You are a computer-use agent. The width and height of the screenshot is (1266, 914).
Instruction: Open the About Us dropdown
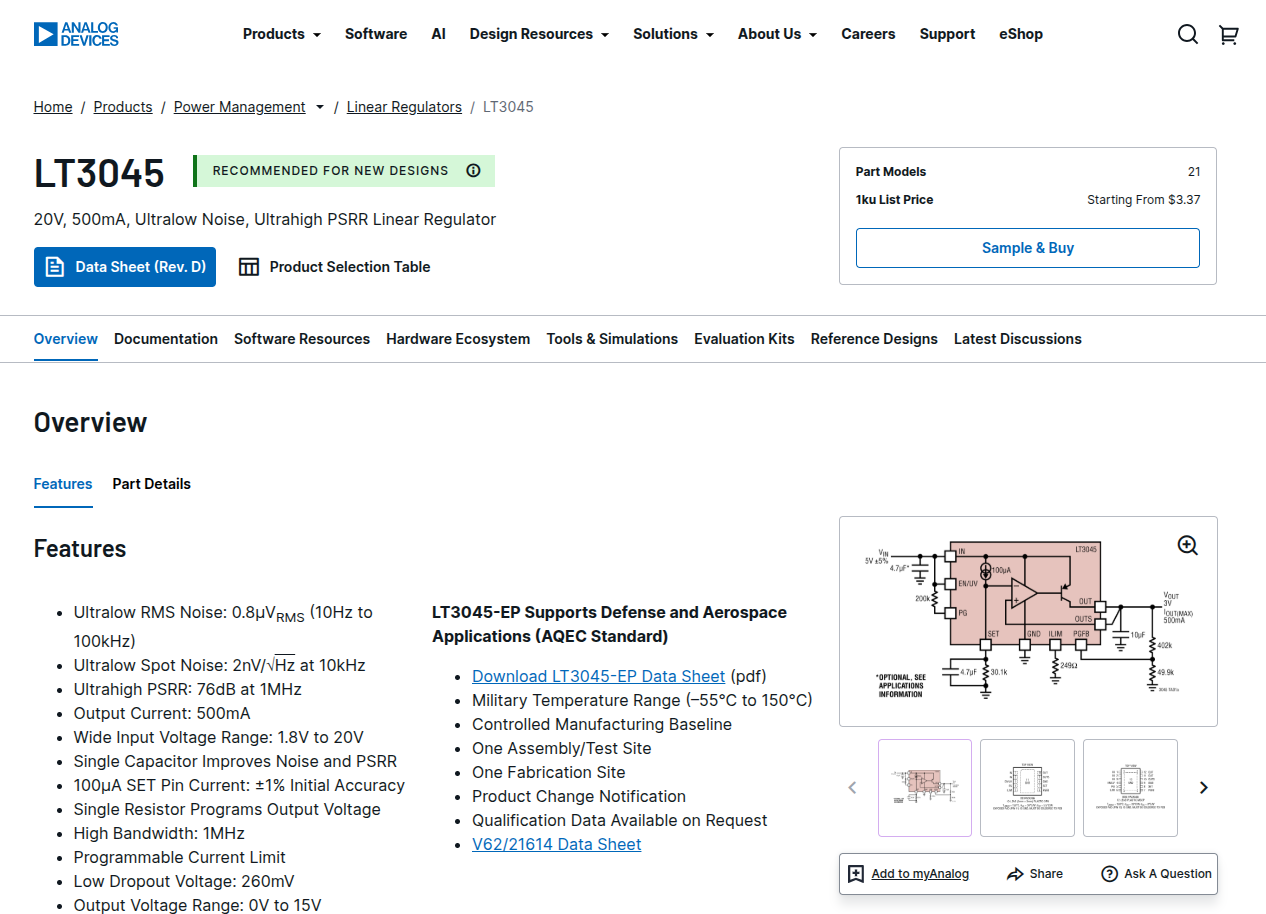[777, 34]
